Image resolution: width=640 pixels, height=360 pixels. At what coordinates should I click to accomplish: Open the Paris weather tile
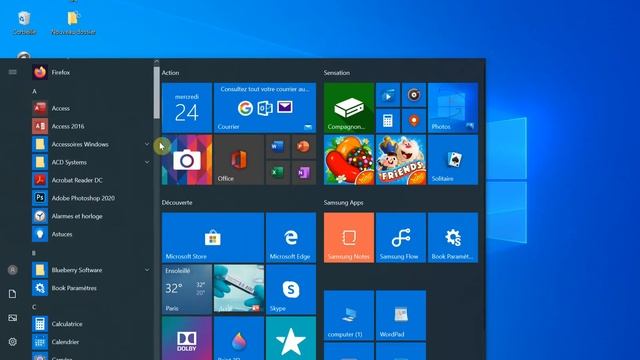187,289
